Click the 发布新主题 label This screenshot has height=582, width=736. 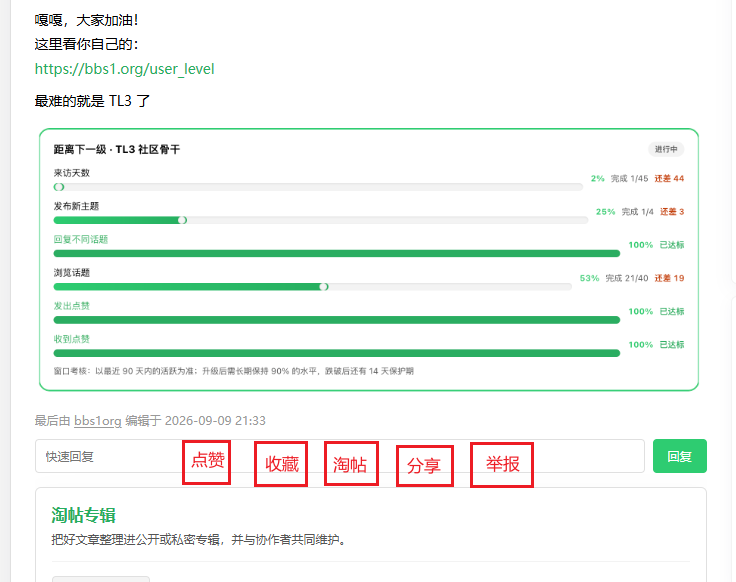tap(76, 206)
